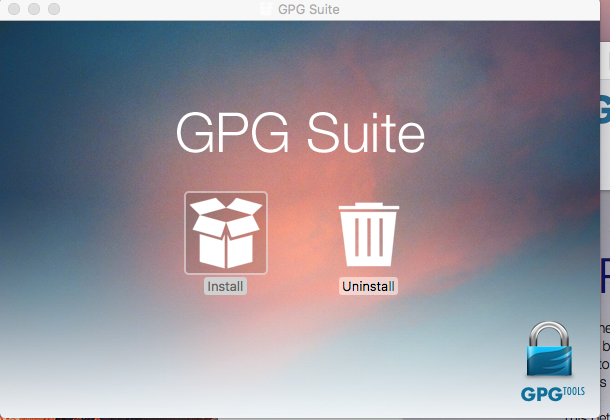Bring the background window at right forward
The width and height of the screenshot is (610, 420).
coord(604,200)
